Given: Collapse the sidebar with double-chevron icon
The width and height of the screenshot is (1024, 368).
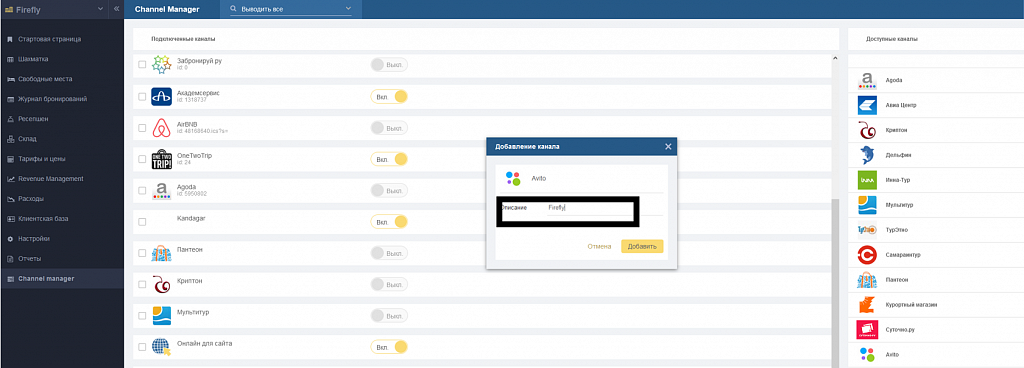Looking at the screenshot, I should click(116, 9).
